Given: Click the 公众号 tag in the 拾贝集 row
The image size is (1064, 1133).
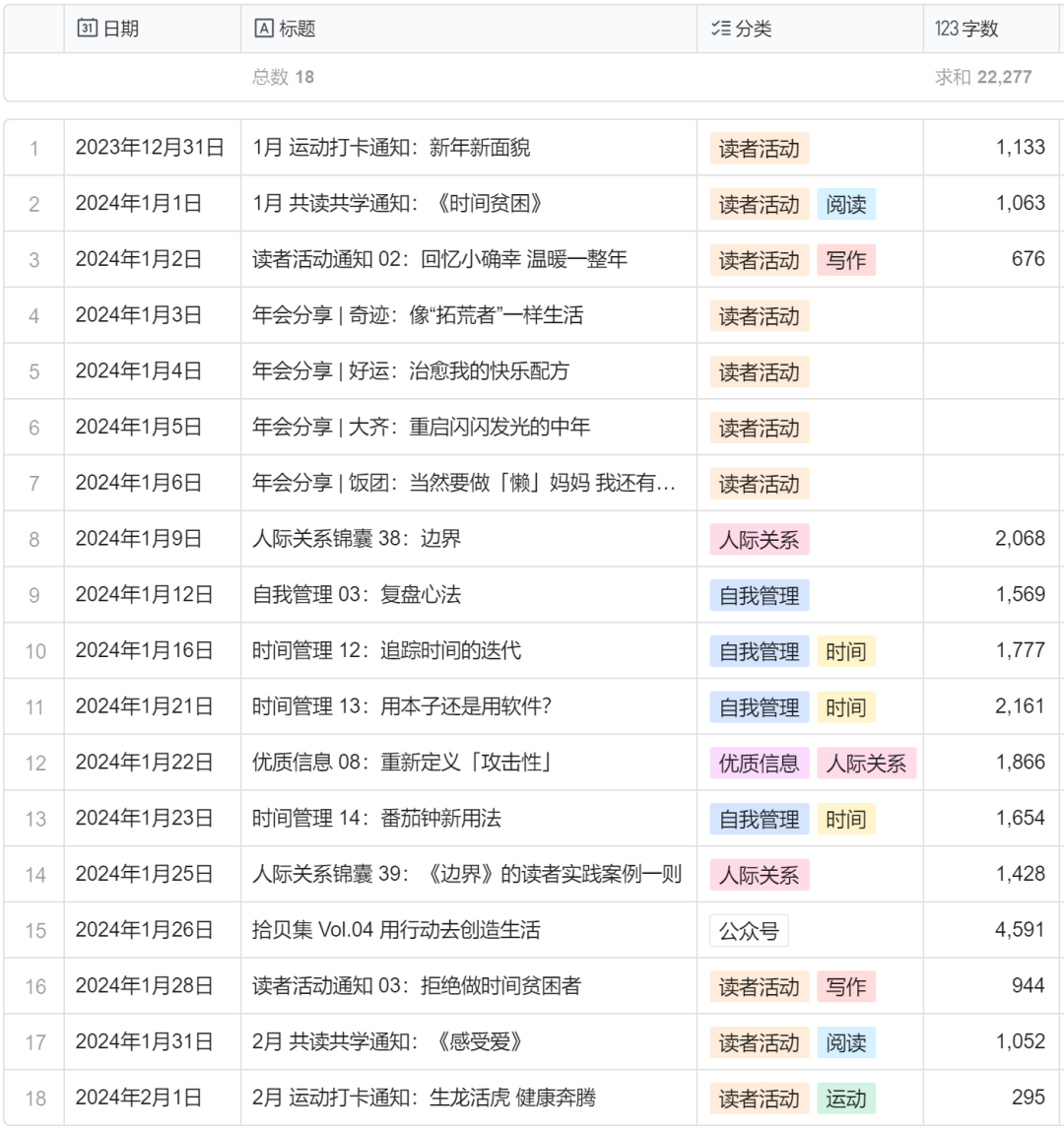Looking at the screenshot, I should tap(749, 930).
